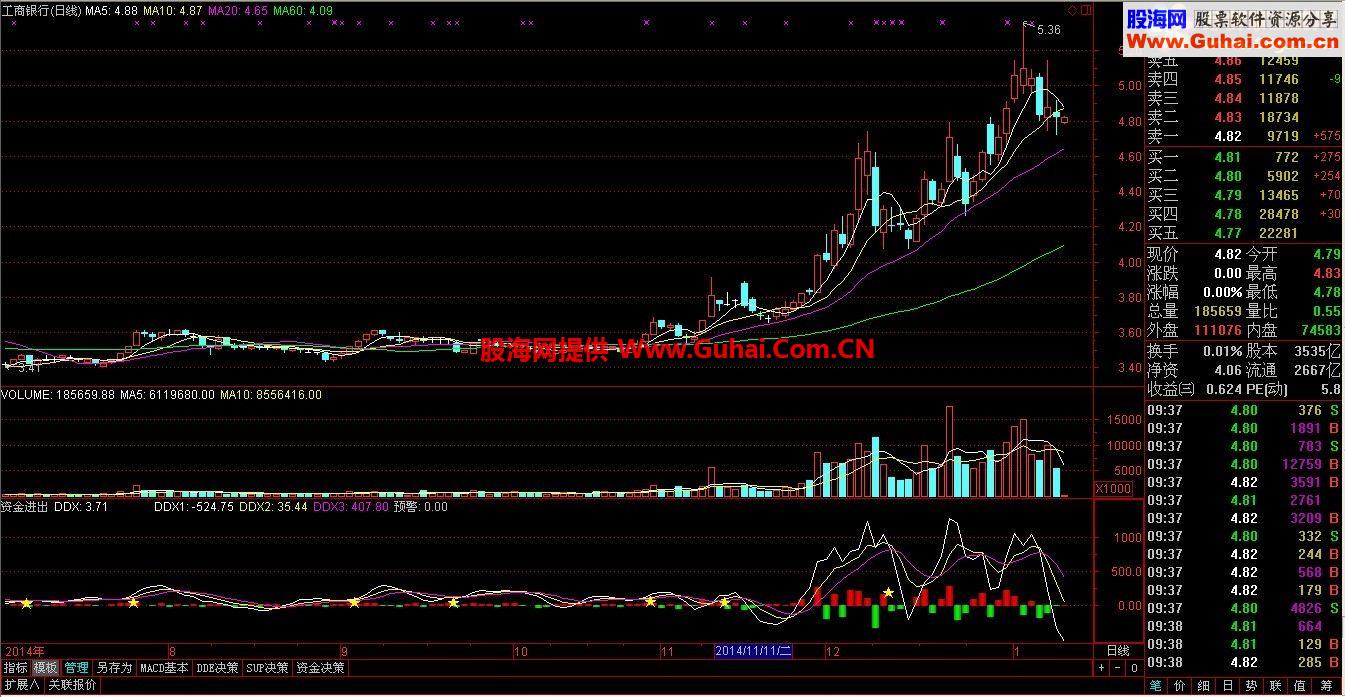Open the 管理 management tab
The width and height of the screenshot is (1345, 697).
(77, 667)
